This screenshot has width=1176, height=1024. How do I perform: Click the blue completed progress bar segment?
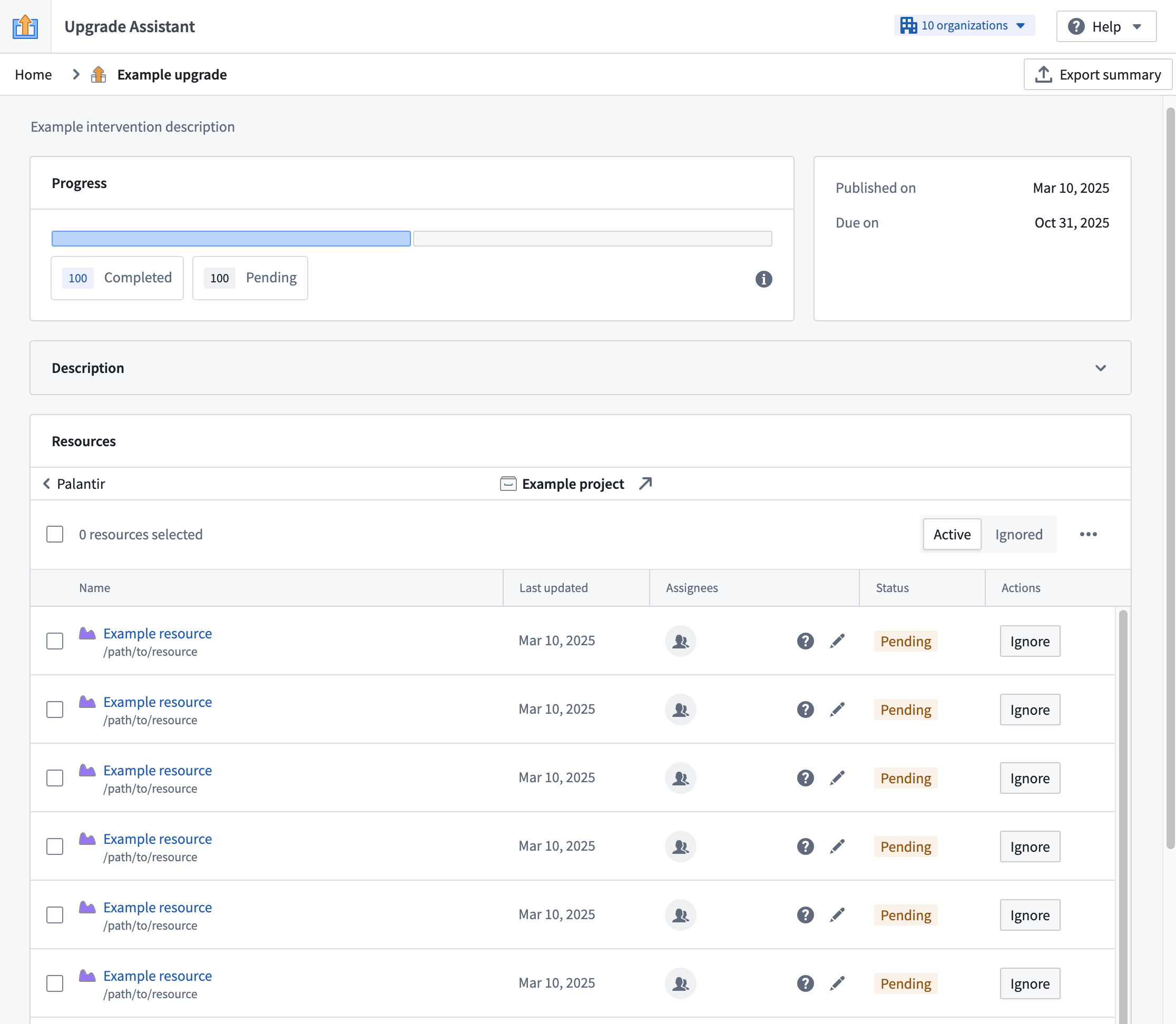coord(231,238)
